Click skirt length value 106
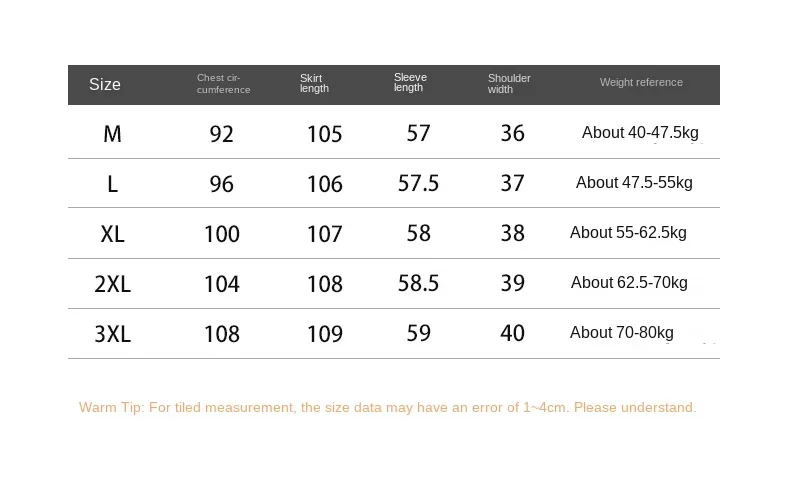 (x=325, y=184)
